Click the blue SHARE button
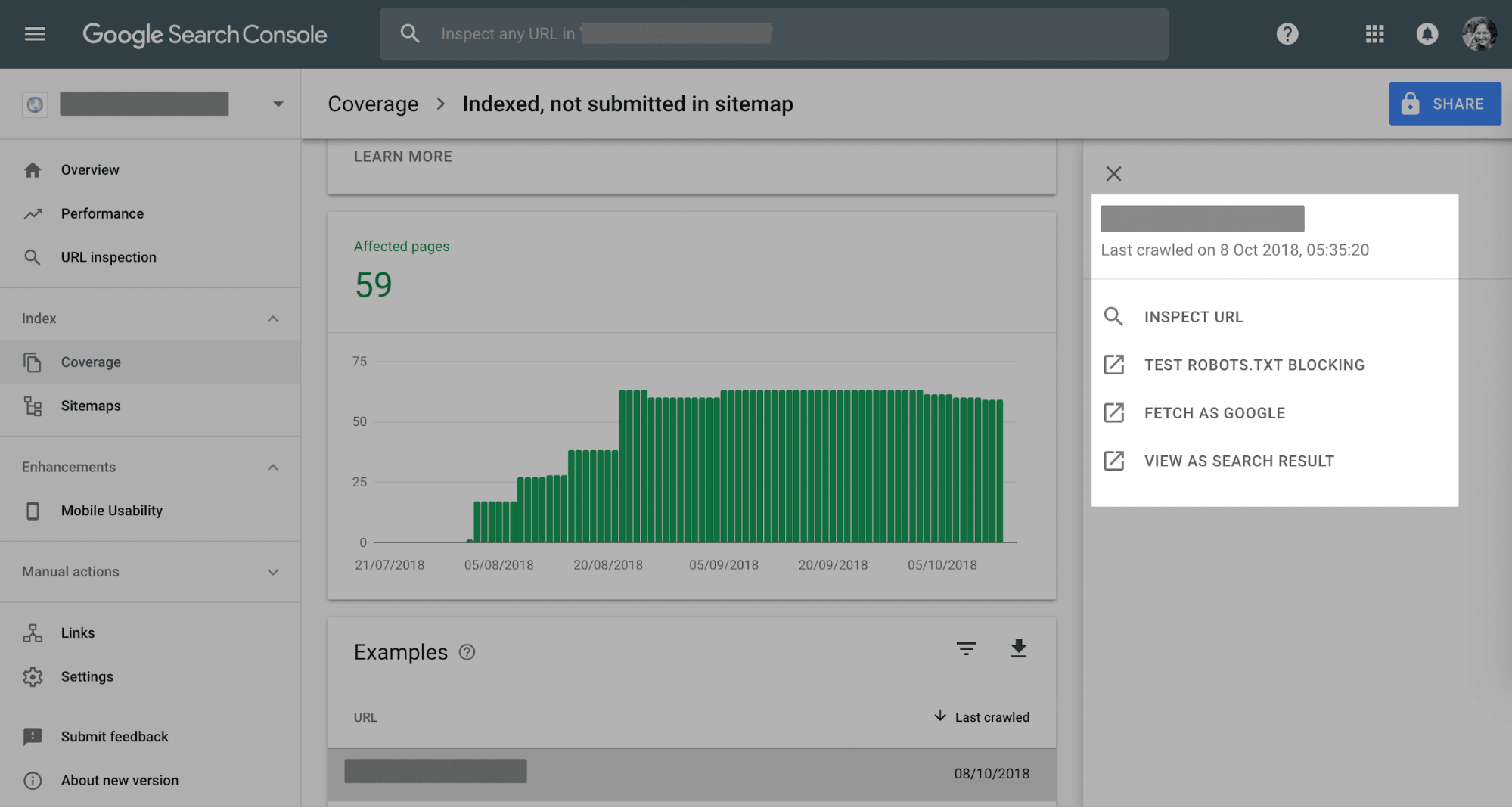Image resolution: width=1512 pixels, height=808 pixels. 1444,104
